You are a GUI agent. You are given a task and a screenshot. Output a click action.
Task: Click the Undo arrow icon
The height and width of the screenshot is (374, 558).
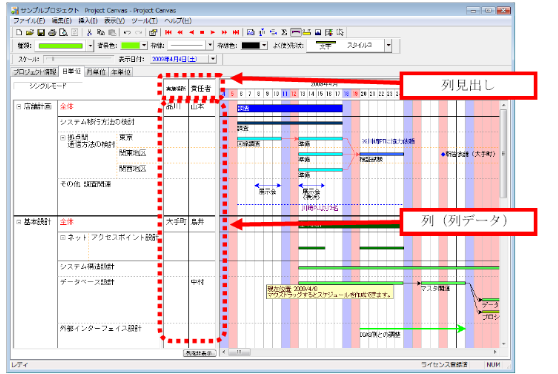point(127,32)
